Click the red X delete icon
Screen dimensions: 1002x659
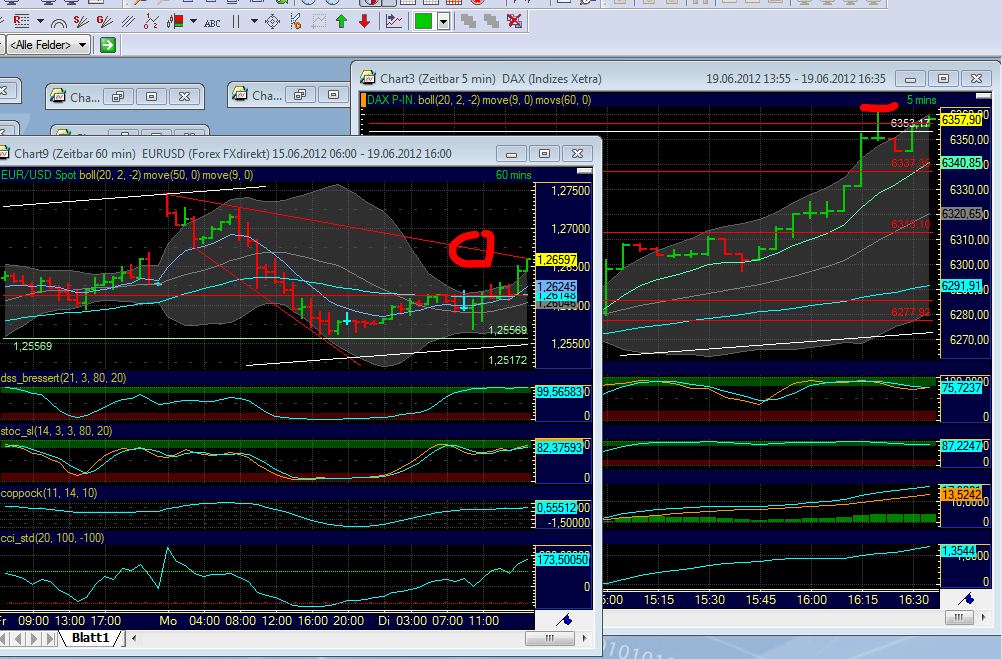[x=513, y=22]
